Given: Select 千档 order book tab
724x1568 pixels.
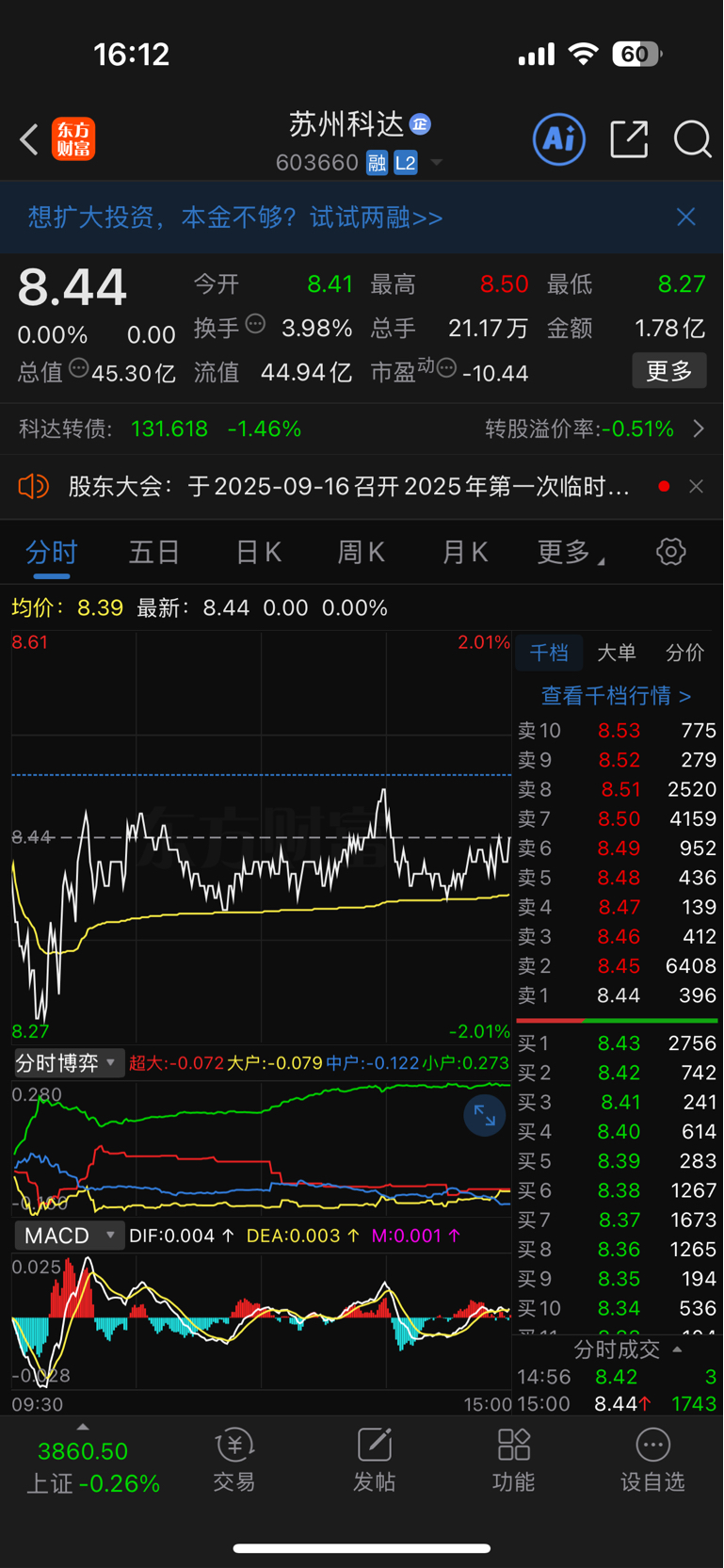Looking at the screenshot, I should 549,653.
